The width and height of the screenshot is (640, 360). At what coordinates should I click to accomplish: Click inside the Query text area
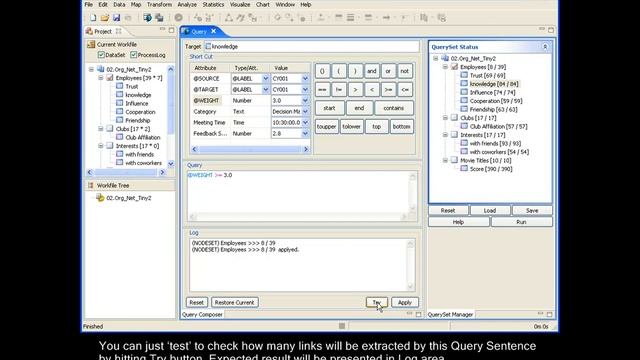[x=298, y=192]
